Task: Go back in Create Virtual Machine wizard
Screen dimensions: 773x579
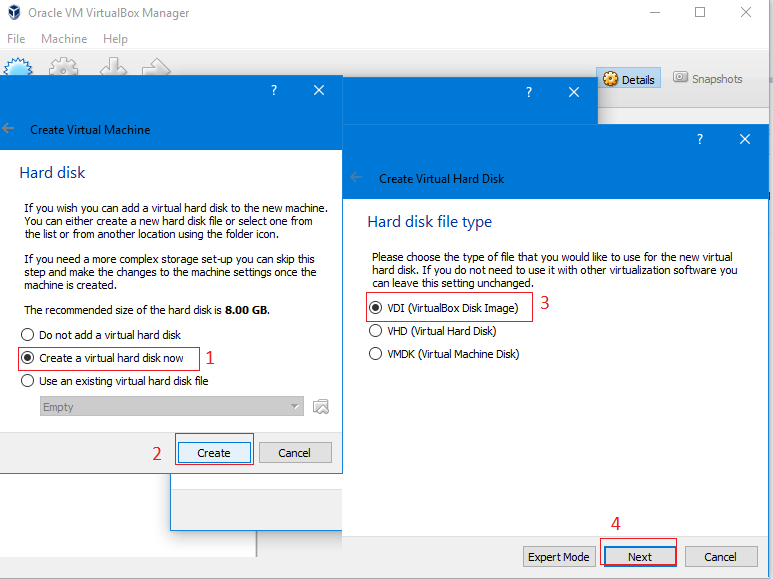Action: coord(8,129)
